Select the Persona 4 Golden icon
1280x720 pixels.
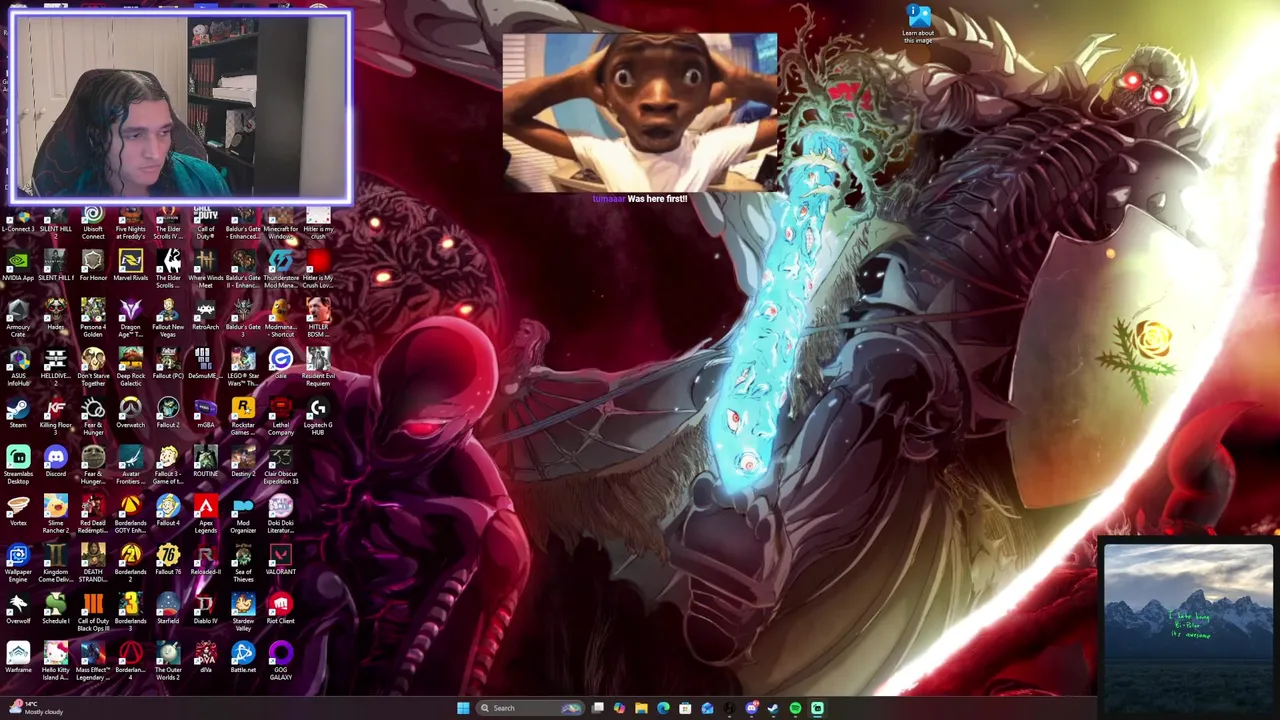tap(93, 320)
